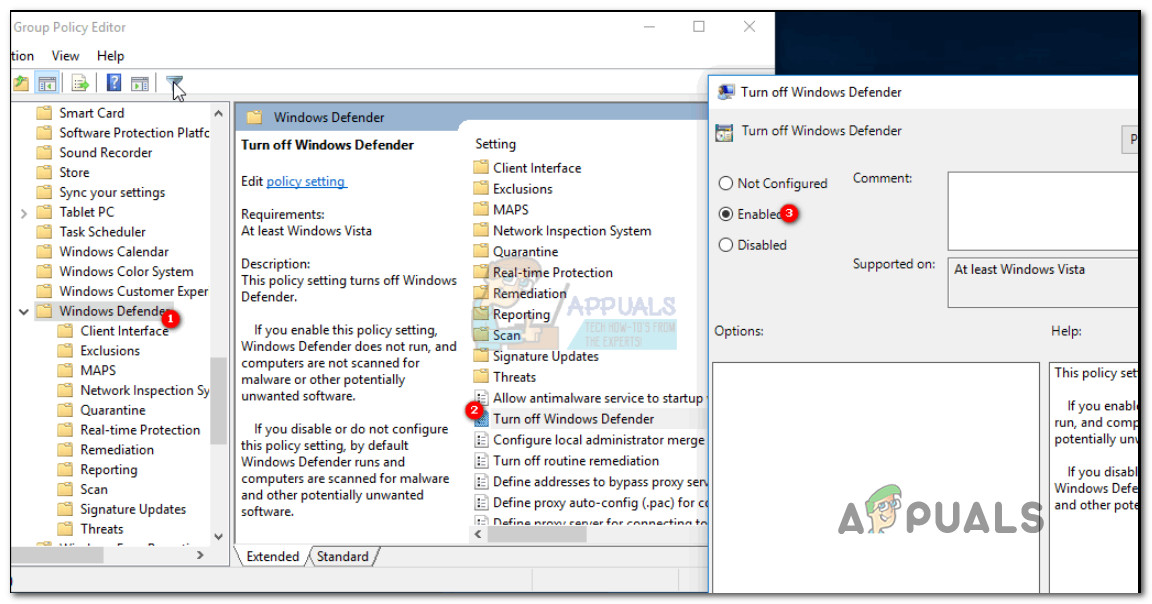Click the MAPS folder icon in settings list
The height and width of the screenshot is (604, 1152).
point(481,209)
